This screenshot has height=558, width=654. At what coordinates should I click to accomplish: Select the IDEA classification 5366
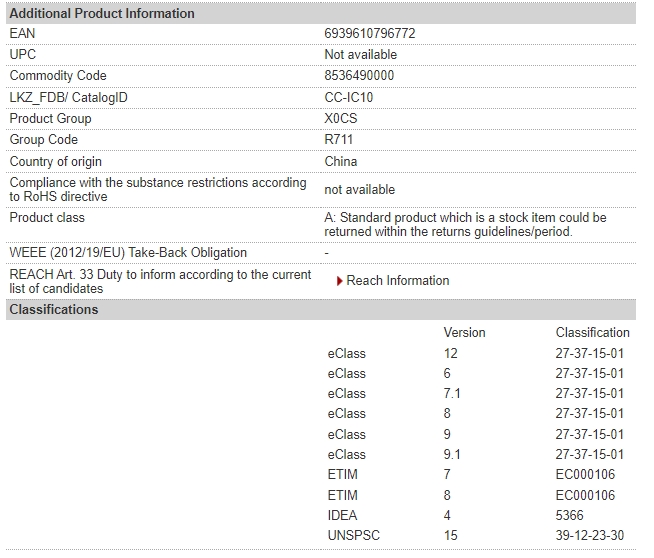569,515
